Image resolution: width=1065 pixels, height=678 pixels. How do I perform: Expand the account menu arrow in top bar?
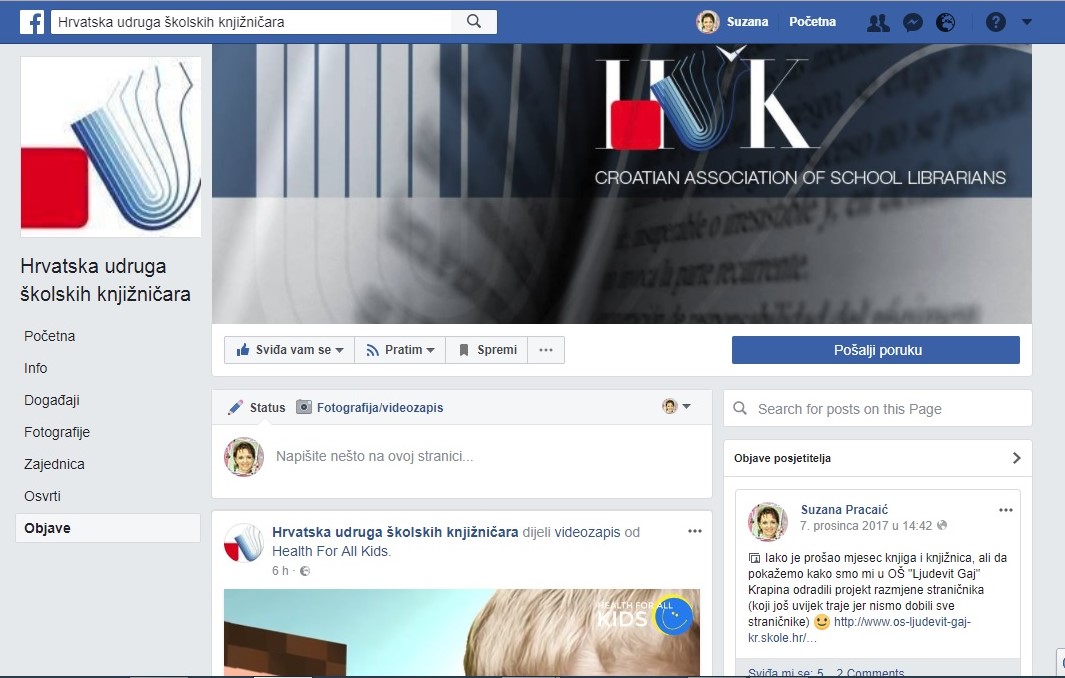point(1027,22)
